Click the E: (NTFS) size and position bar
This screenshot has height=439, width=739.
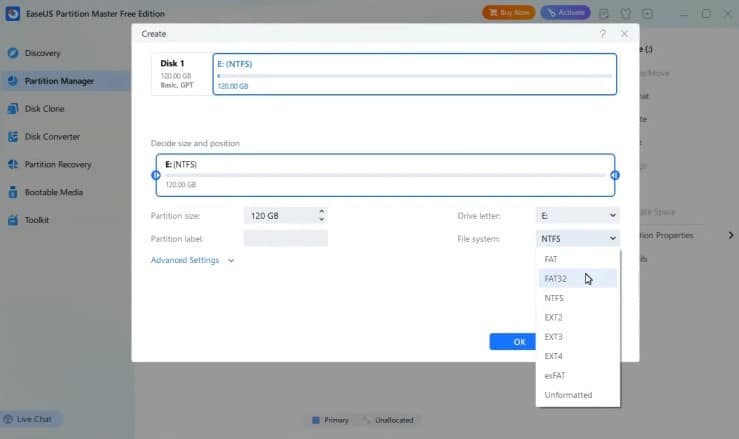386,175
